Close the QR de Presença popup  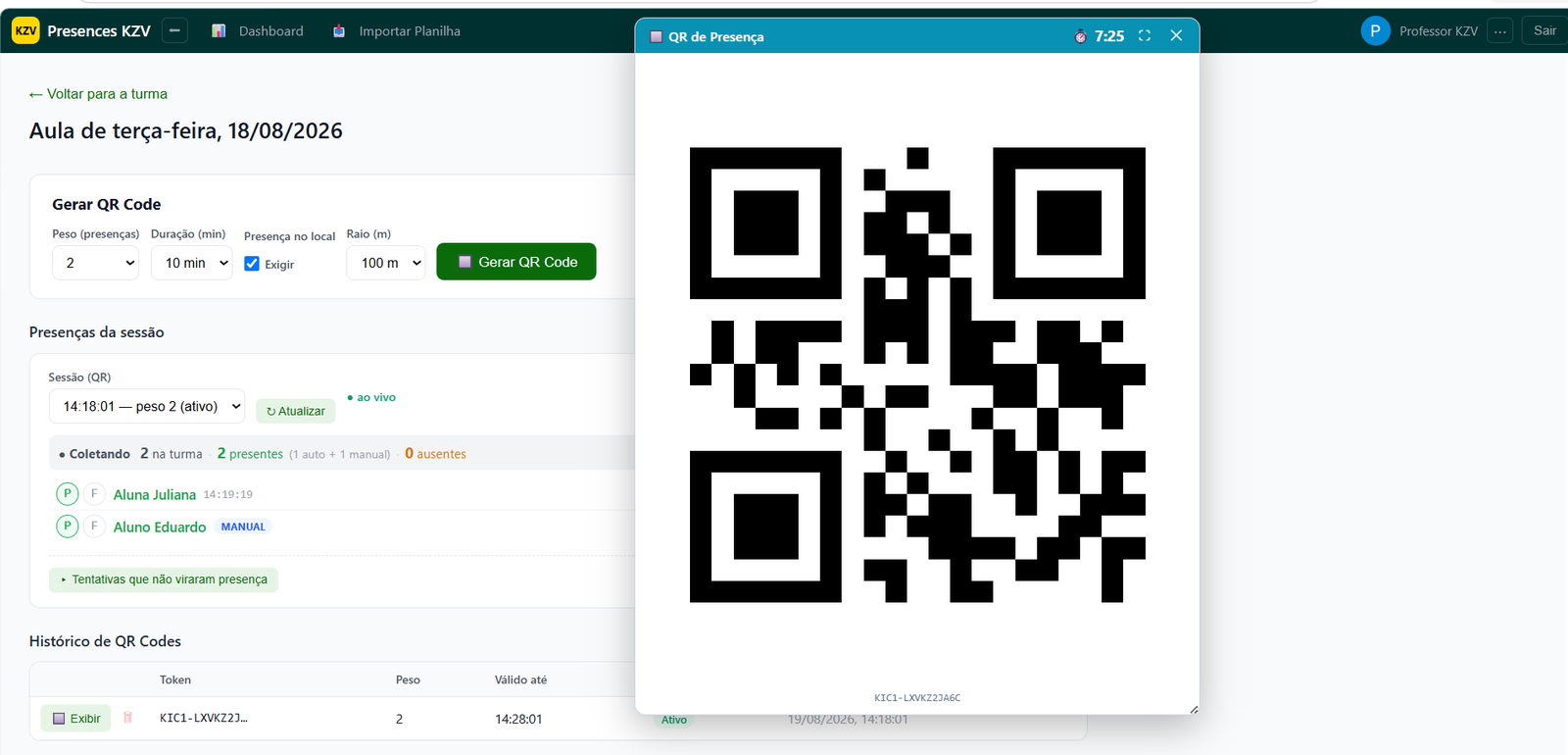pos(1176,35)
